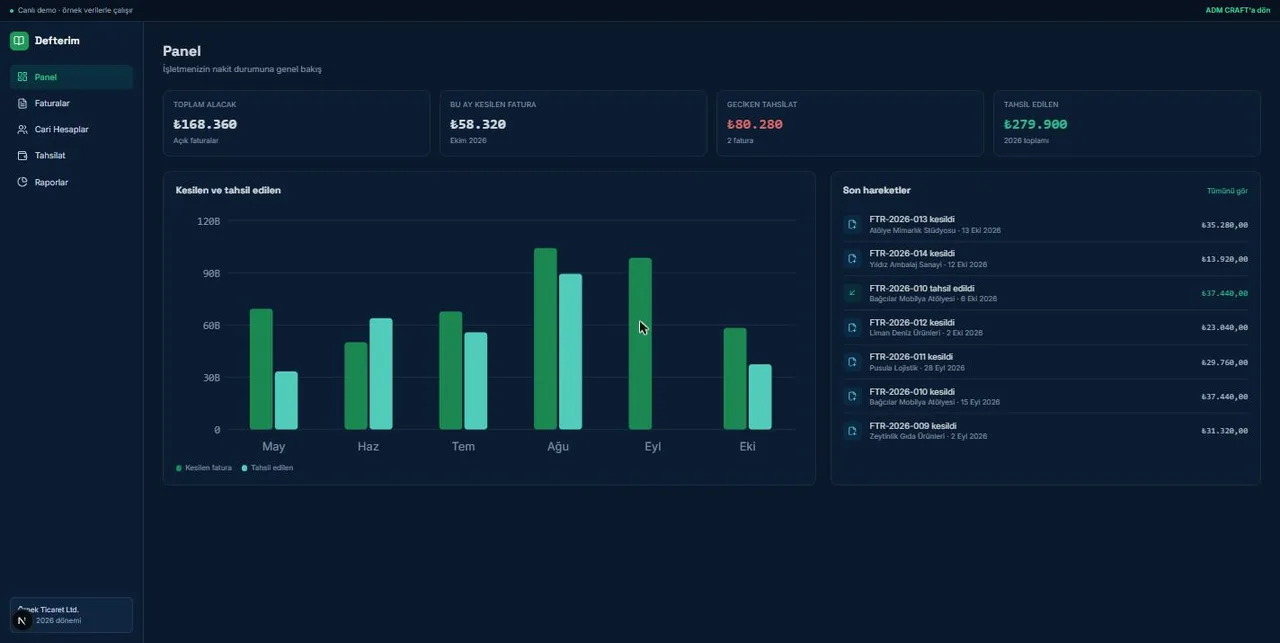Click the Ağu kesilen fatura bar

point(545,339)
